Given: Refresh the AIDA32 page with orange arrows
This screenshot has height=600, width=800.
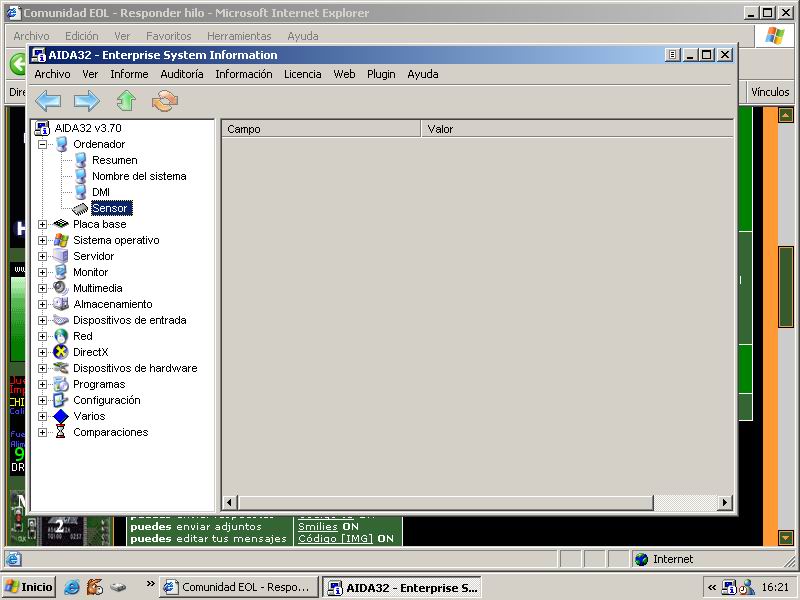Looking at the screenshot, I should tap(165, 101).
